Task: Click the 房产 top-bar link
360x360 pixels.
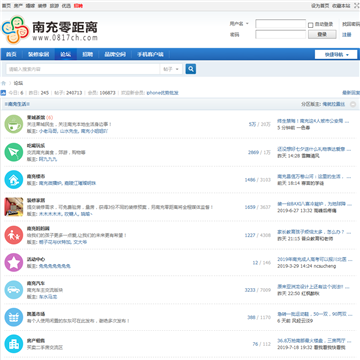Action: click(x=18, y=6)
